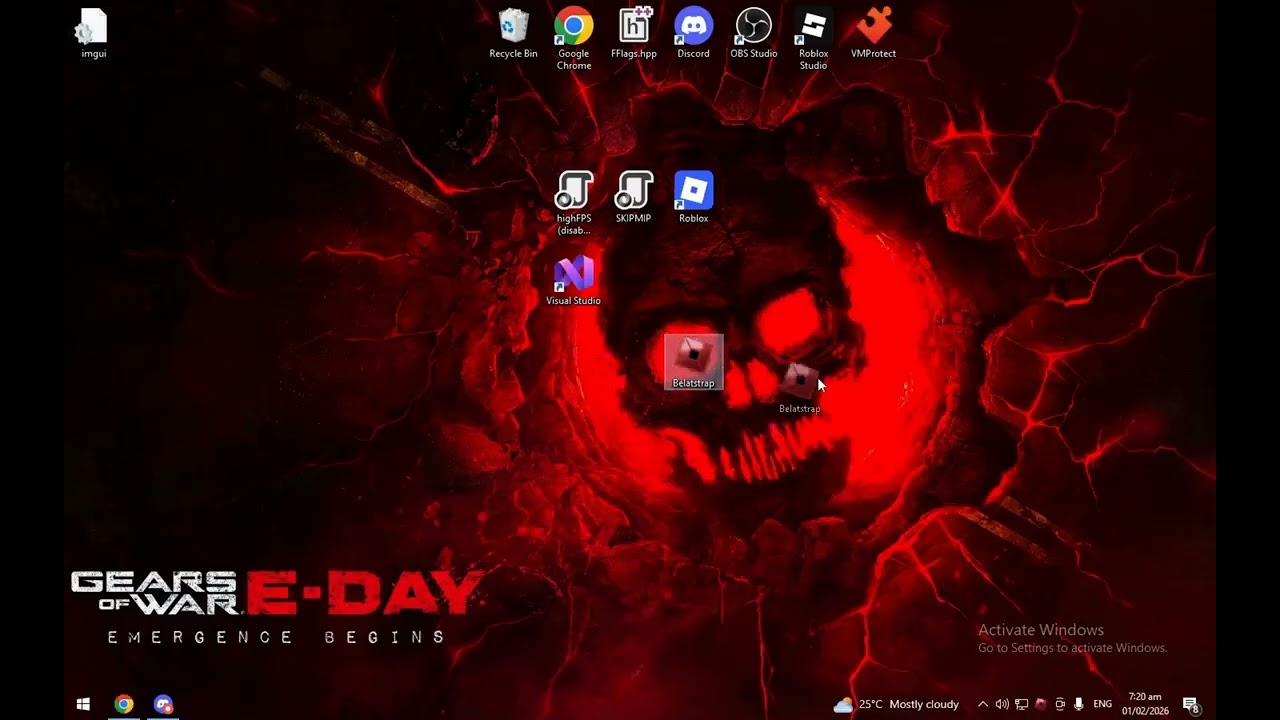The height and width of the screenshot is (720, 1280).
Task: Select the FFlags.hpp file icon
Action: (x=633, y=34)
